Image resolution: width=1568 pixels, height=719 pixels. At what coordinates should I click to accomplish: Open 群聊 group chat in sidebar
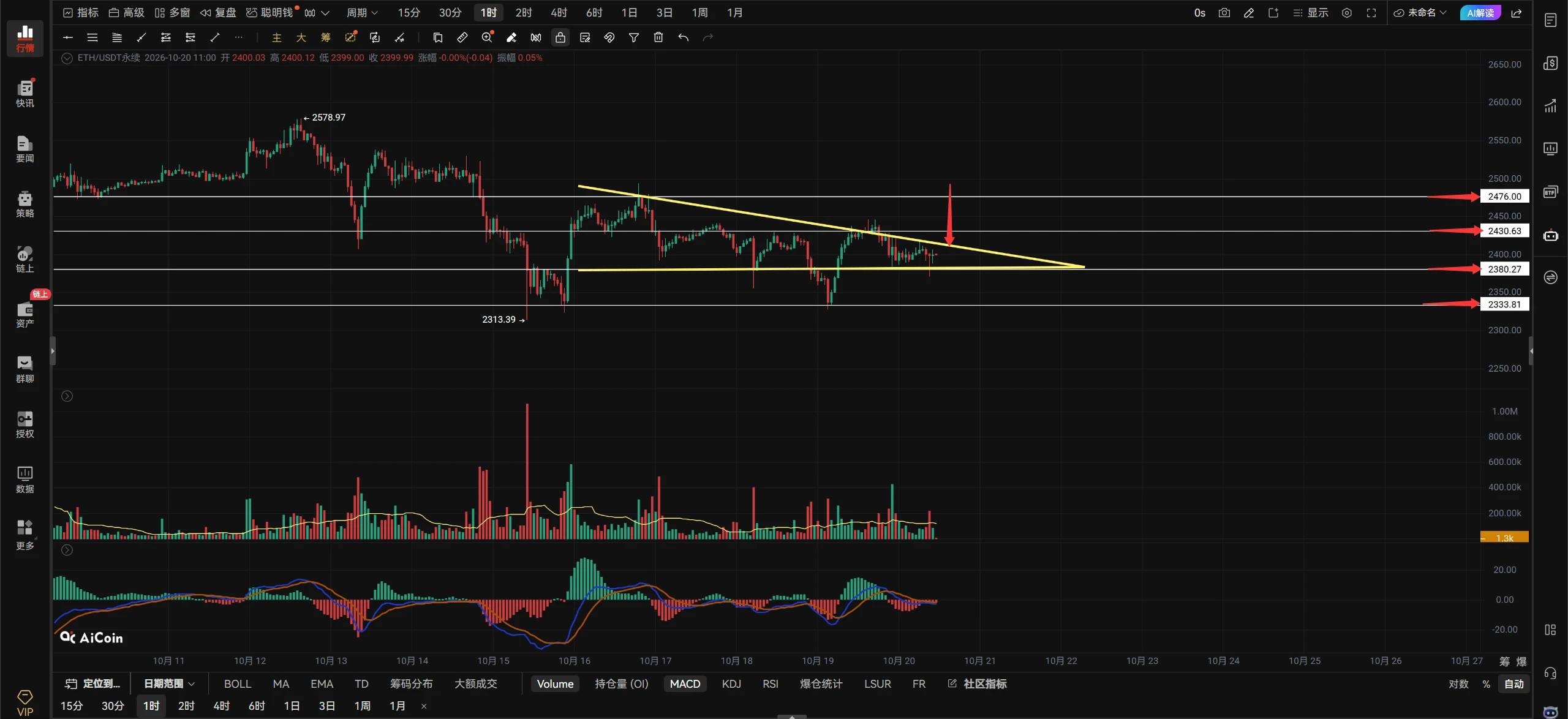pos(25,369)
